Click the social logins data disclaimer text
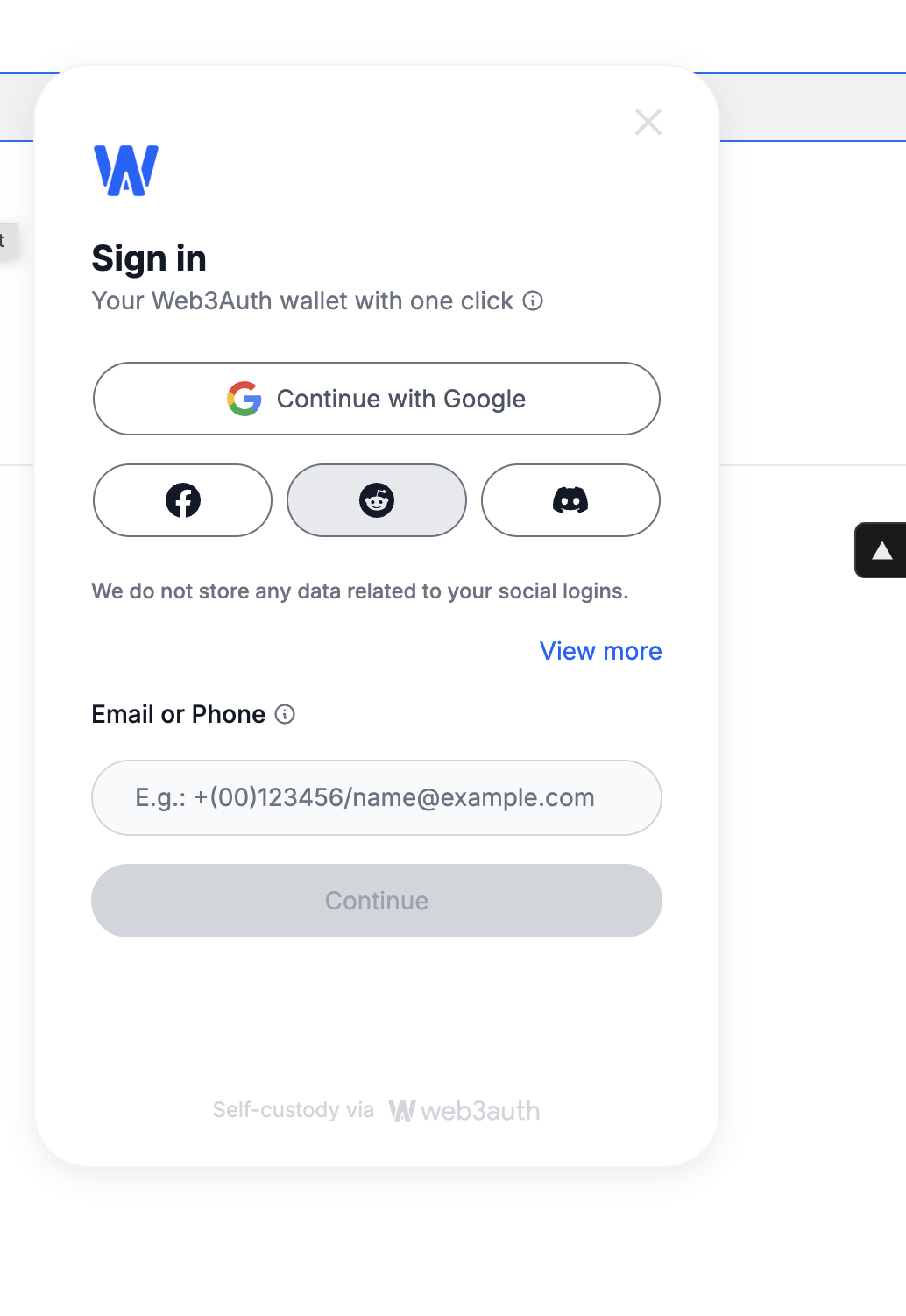The image size is (906, 1316). click(x=360, y=591)
